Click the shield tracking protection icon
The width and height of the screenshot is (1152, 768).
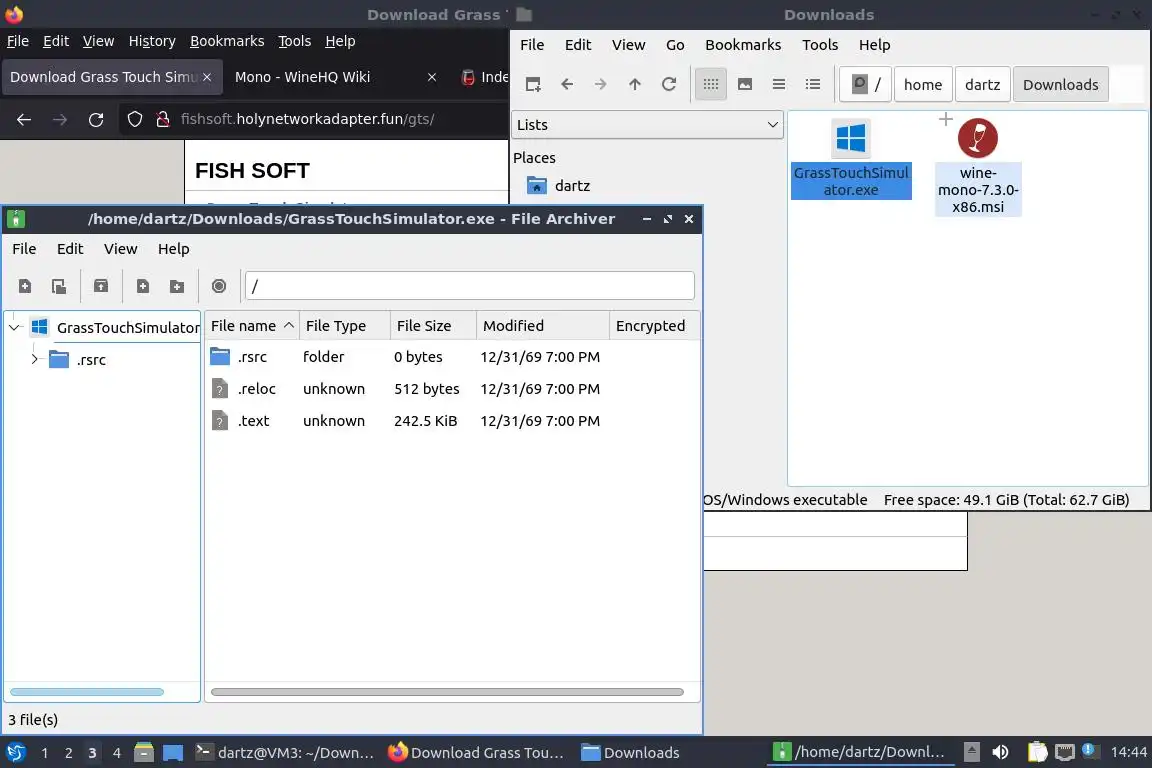click(134, 119)
